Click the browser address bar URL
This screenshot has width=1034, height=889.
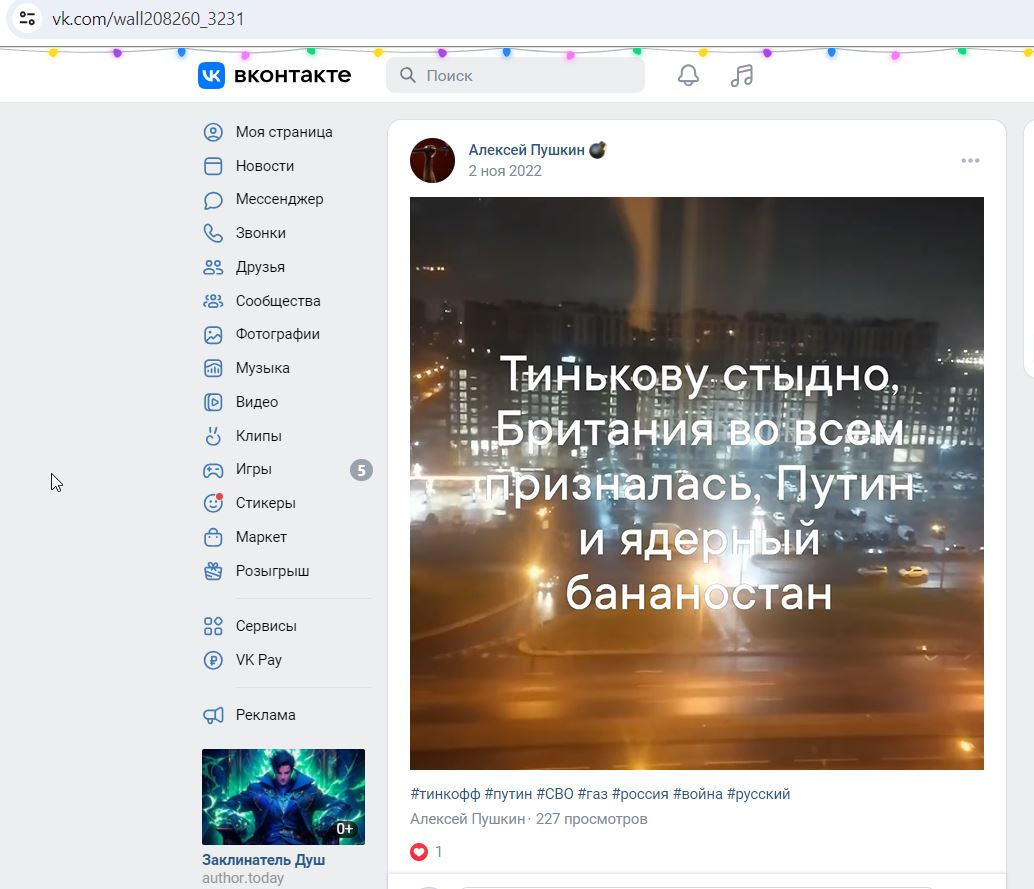tap(148, 18)
